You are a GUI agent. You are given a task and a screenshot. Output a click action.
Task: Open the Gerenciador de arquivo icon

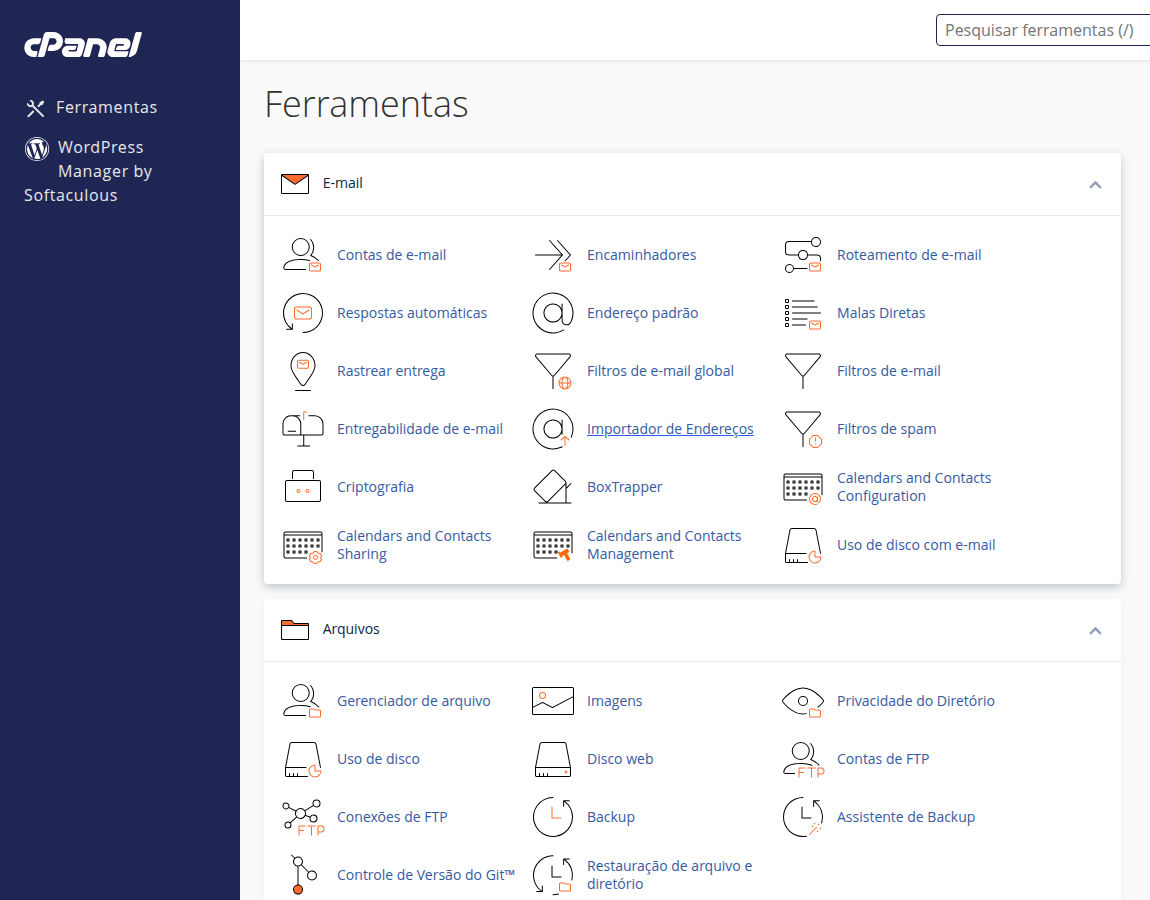click(302, 701)
